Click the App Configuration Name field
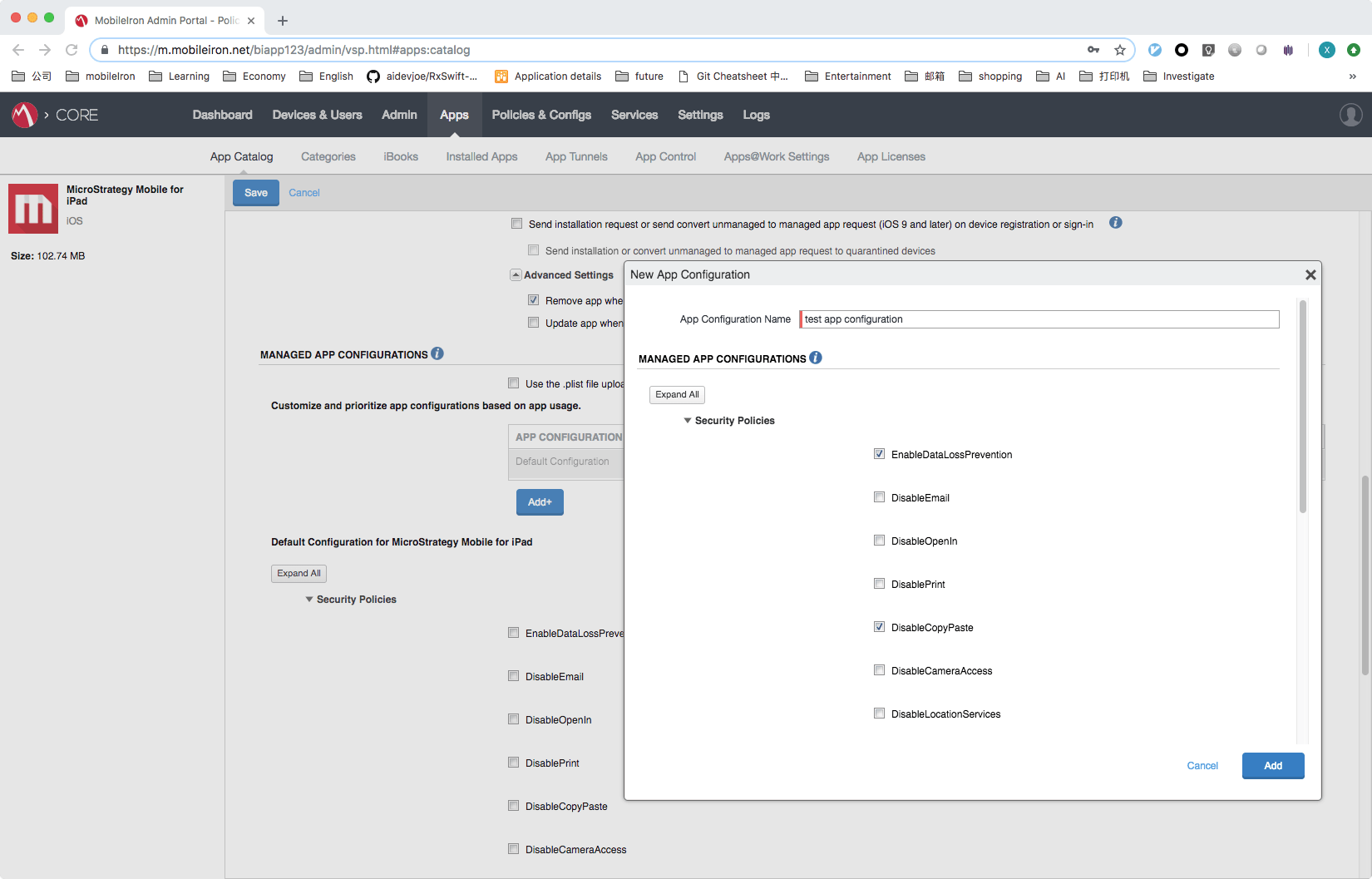Viewport: 1372px width, 879px height. click(1039, 319)
